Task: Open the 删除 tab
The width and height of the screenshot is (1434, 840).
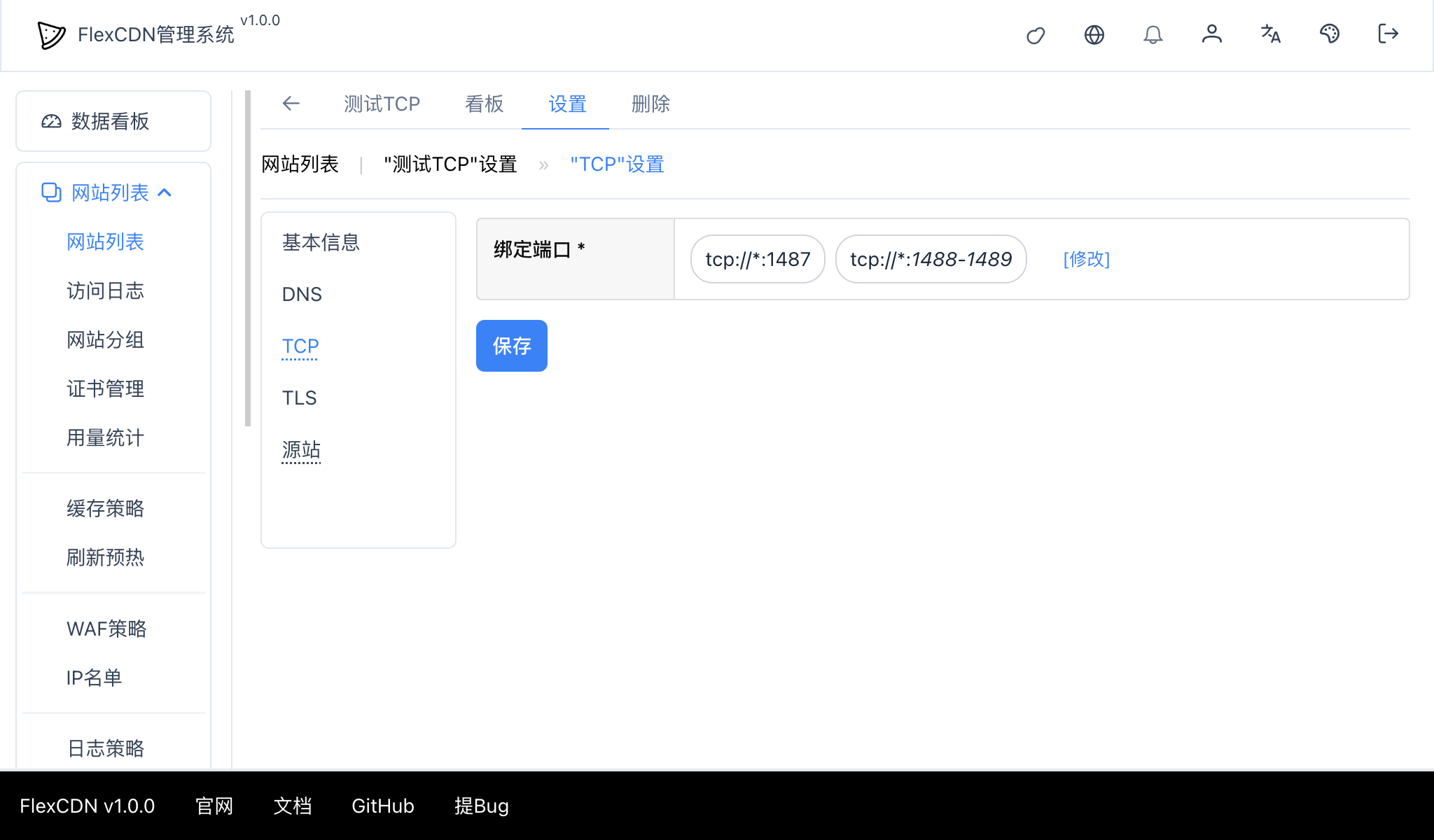Action: [x=650, y=104]
